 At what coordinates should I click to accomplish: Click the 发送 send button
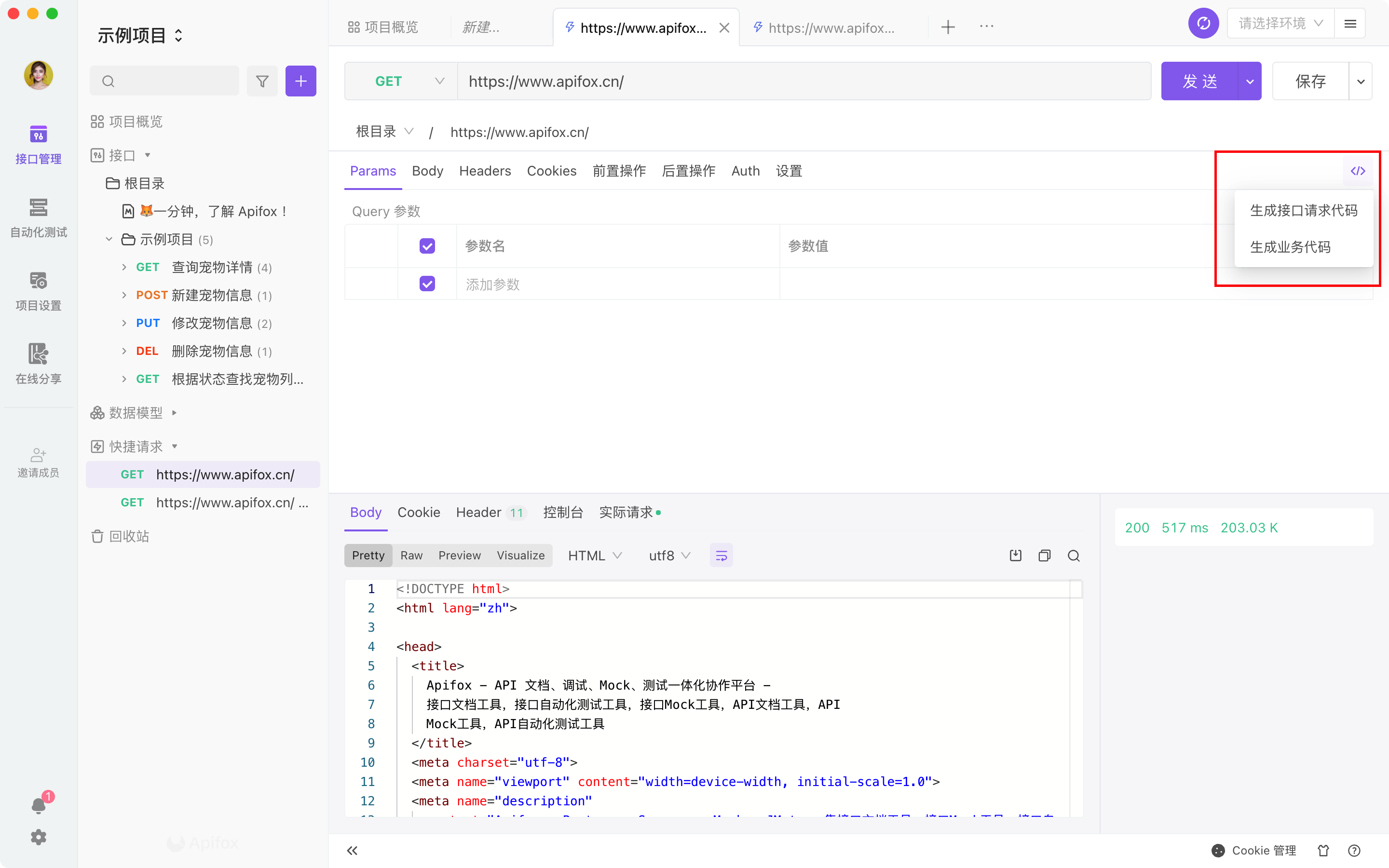pyautogui.click(x=1199, y=81)
